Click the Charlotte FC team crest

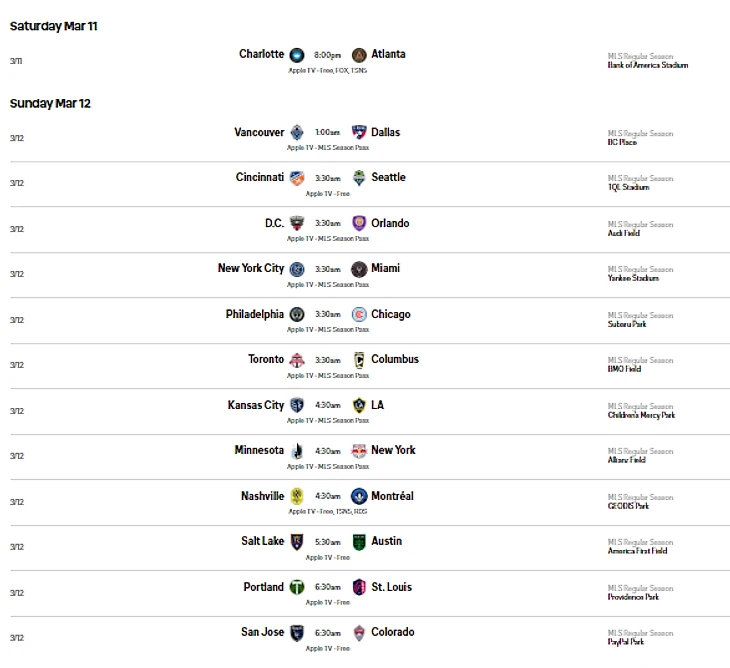297,55
